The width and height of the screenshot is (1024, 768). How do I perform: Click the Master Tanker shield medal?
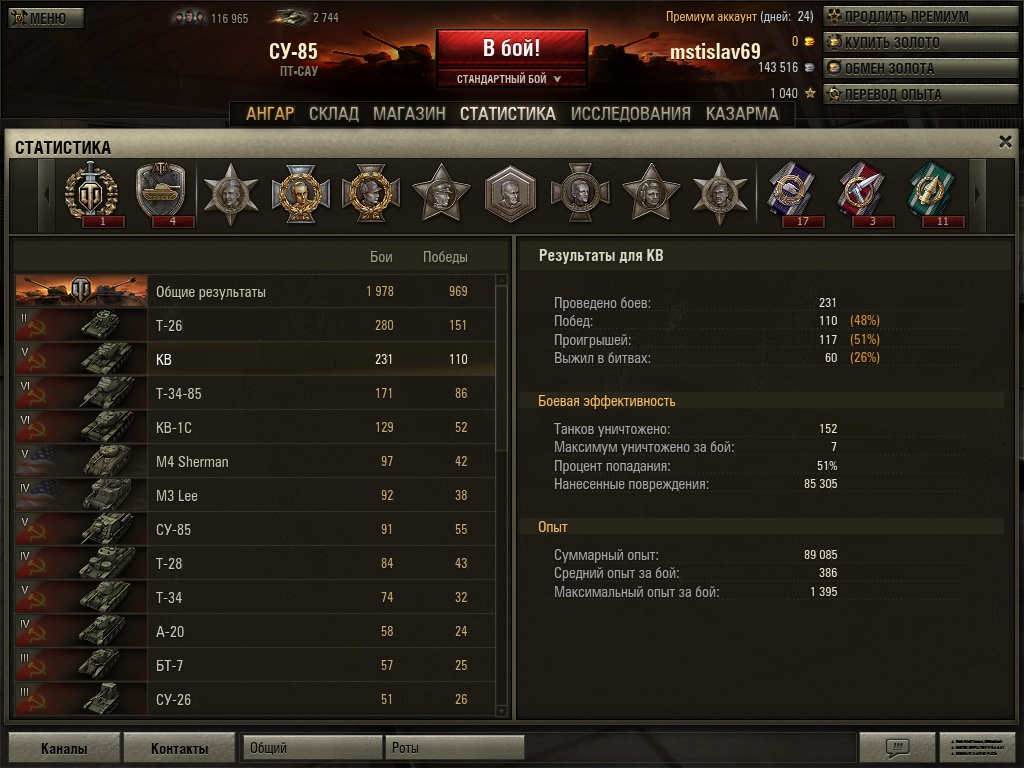(x=161, y=194)
